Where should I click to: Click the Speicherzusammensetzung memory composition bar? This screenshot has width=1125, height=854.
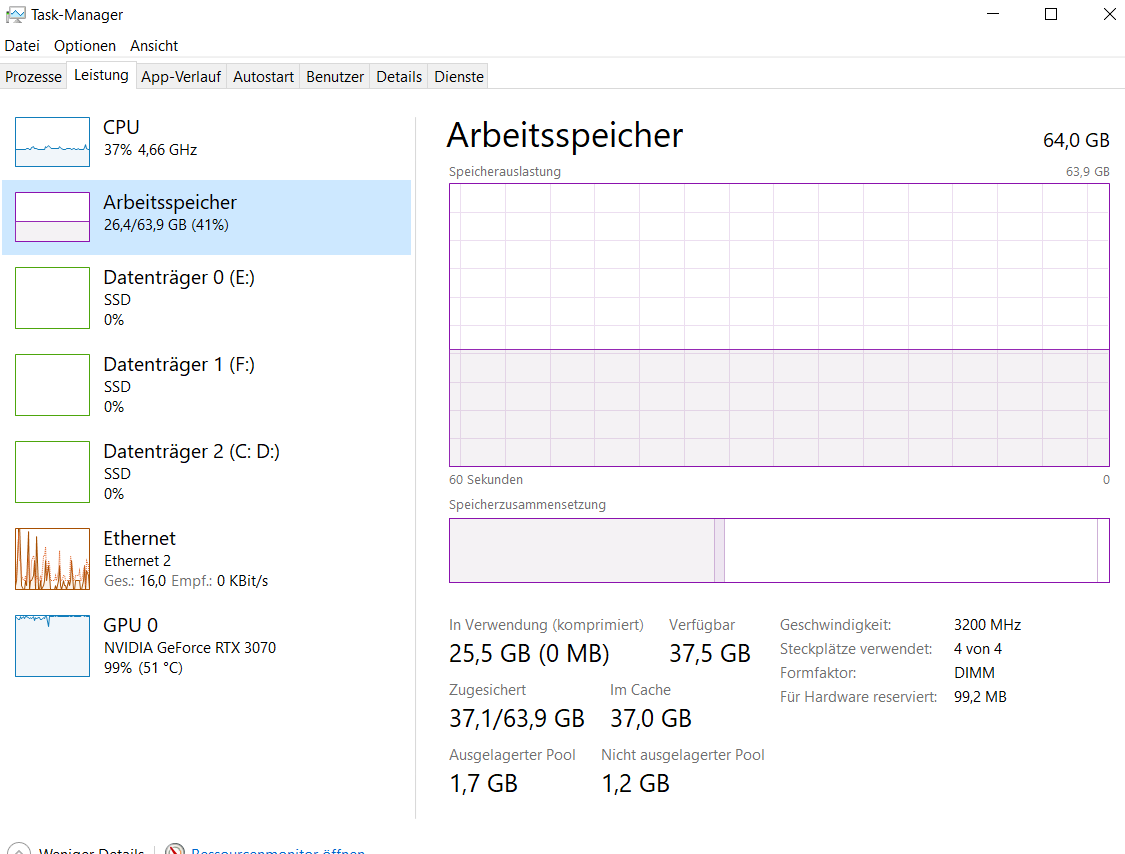coord(779,550)
